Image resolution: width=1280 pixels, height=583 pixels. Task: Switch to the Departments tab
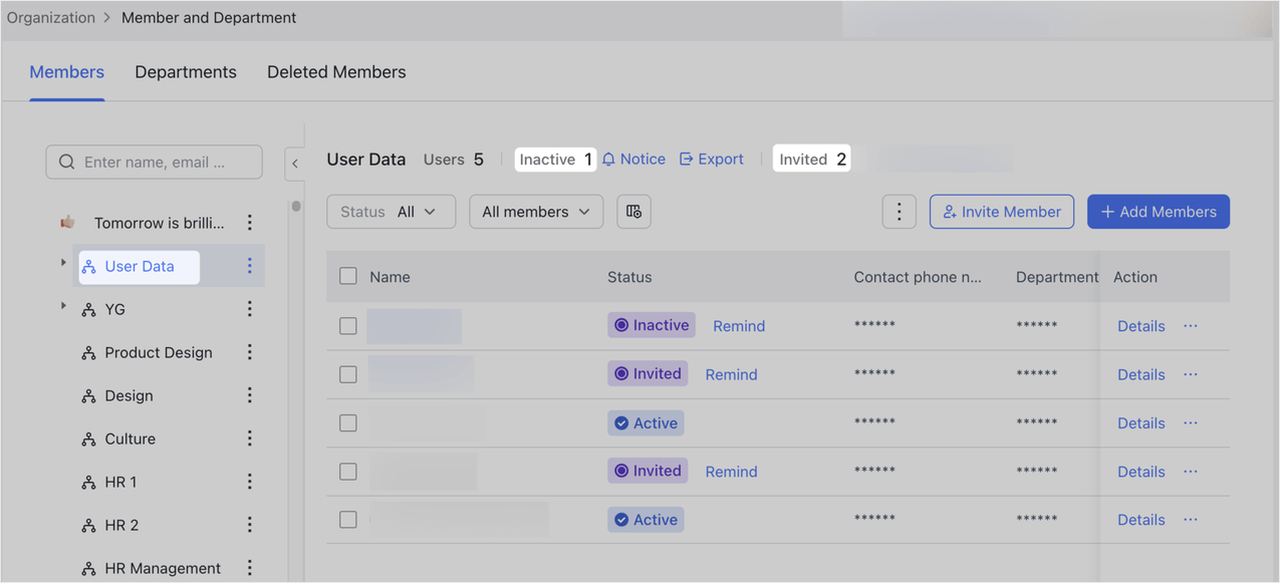186,72
